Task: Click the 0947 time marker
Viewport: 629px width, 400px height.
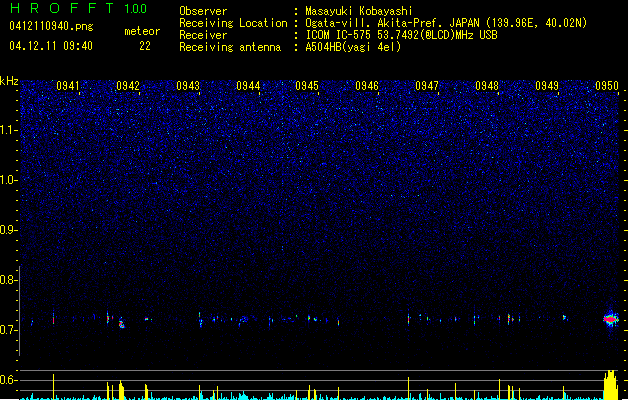Action: pos(427,85)
